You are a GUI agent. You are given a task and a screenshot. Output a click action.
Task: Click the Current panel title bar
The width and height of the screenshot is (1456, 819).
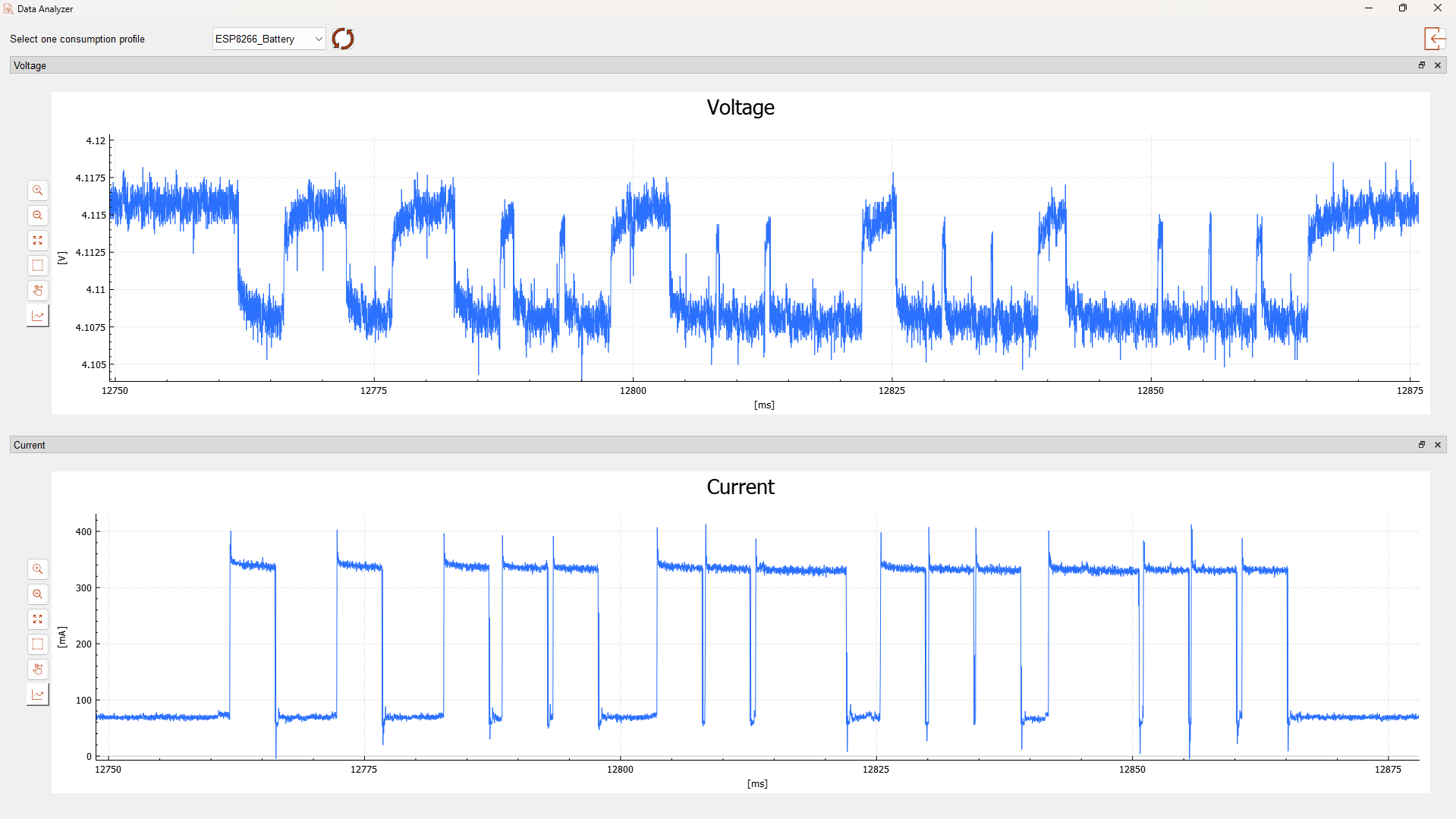tap(683, 445)
